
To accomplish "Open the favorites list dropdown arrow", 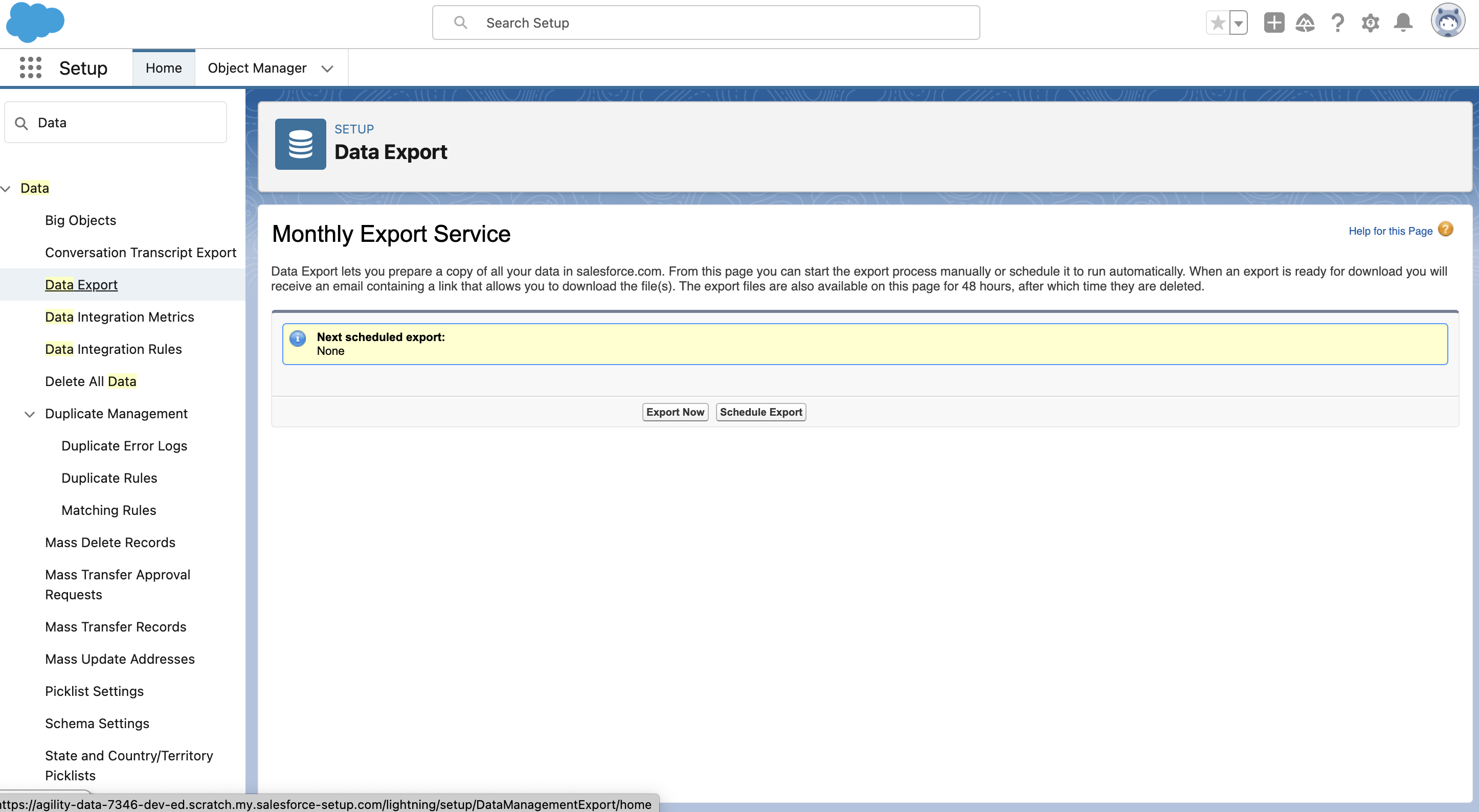I will coord(1239,23).
